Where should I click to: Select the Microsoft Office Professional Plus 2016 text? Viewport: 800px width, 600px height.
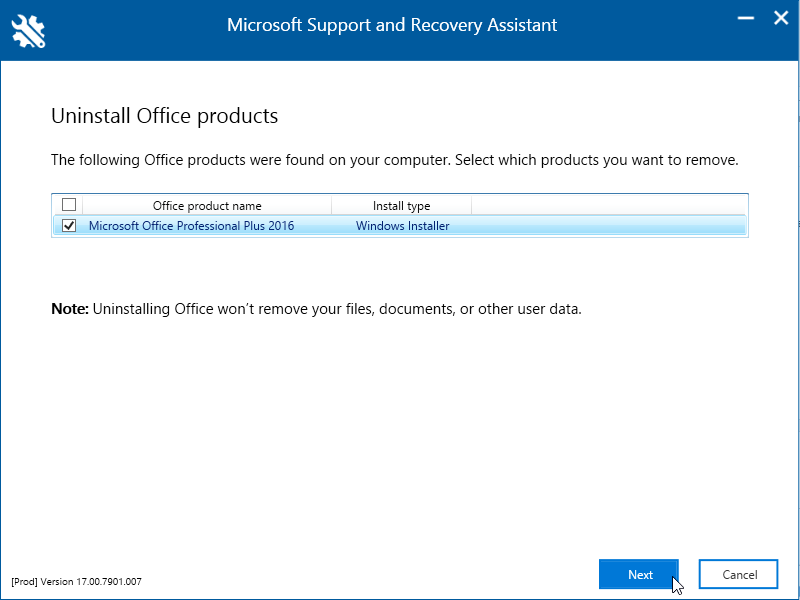(191, 226)
